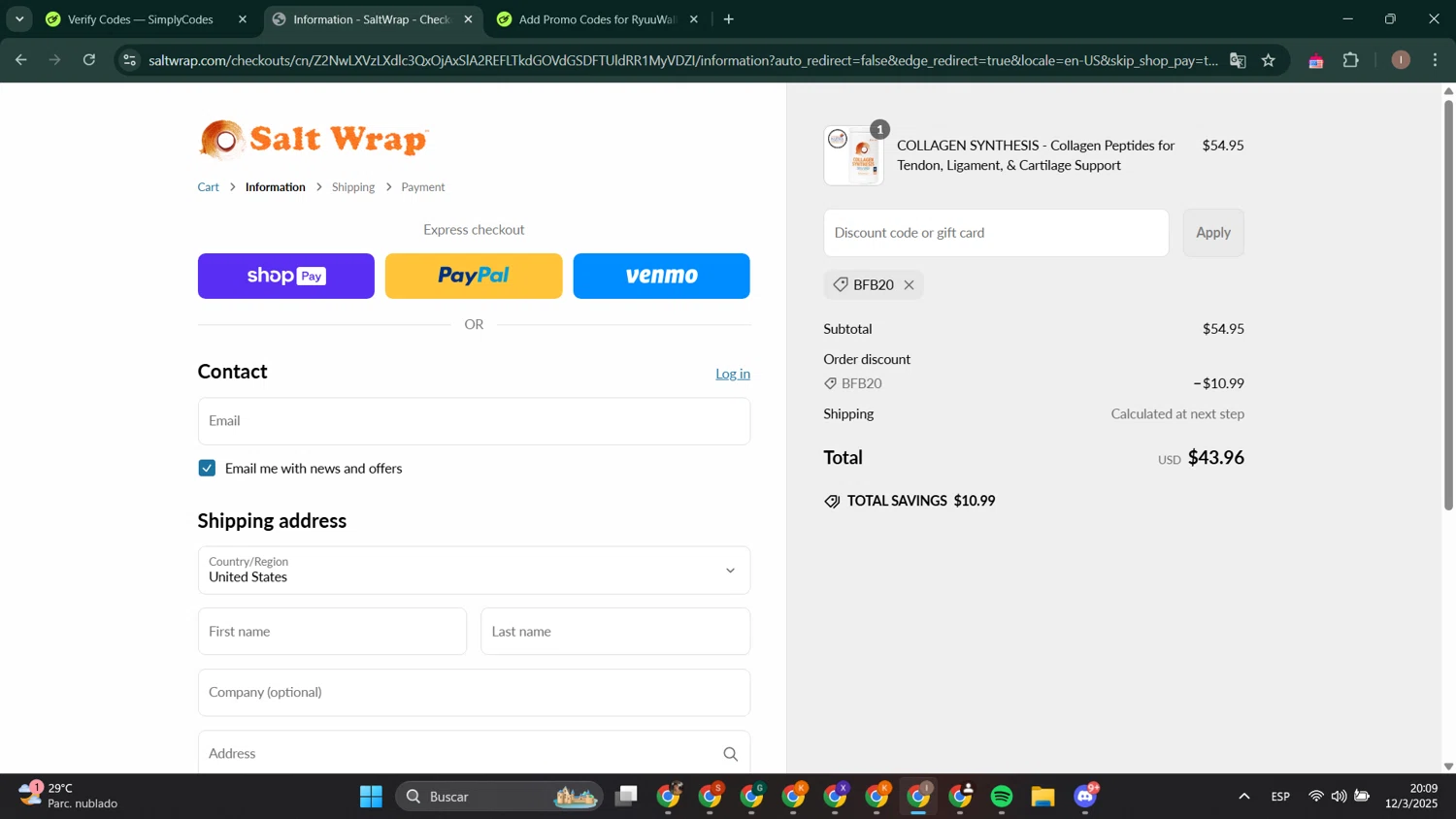Click the Total price $43.96
Screen dimensions: 1456x819
[1215, 457]
